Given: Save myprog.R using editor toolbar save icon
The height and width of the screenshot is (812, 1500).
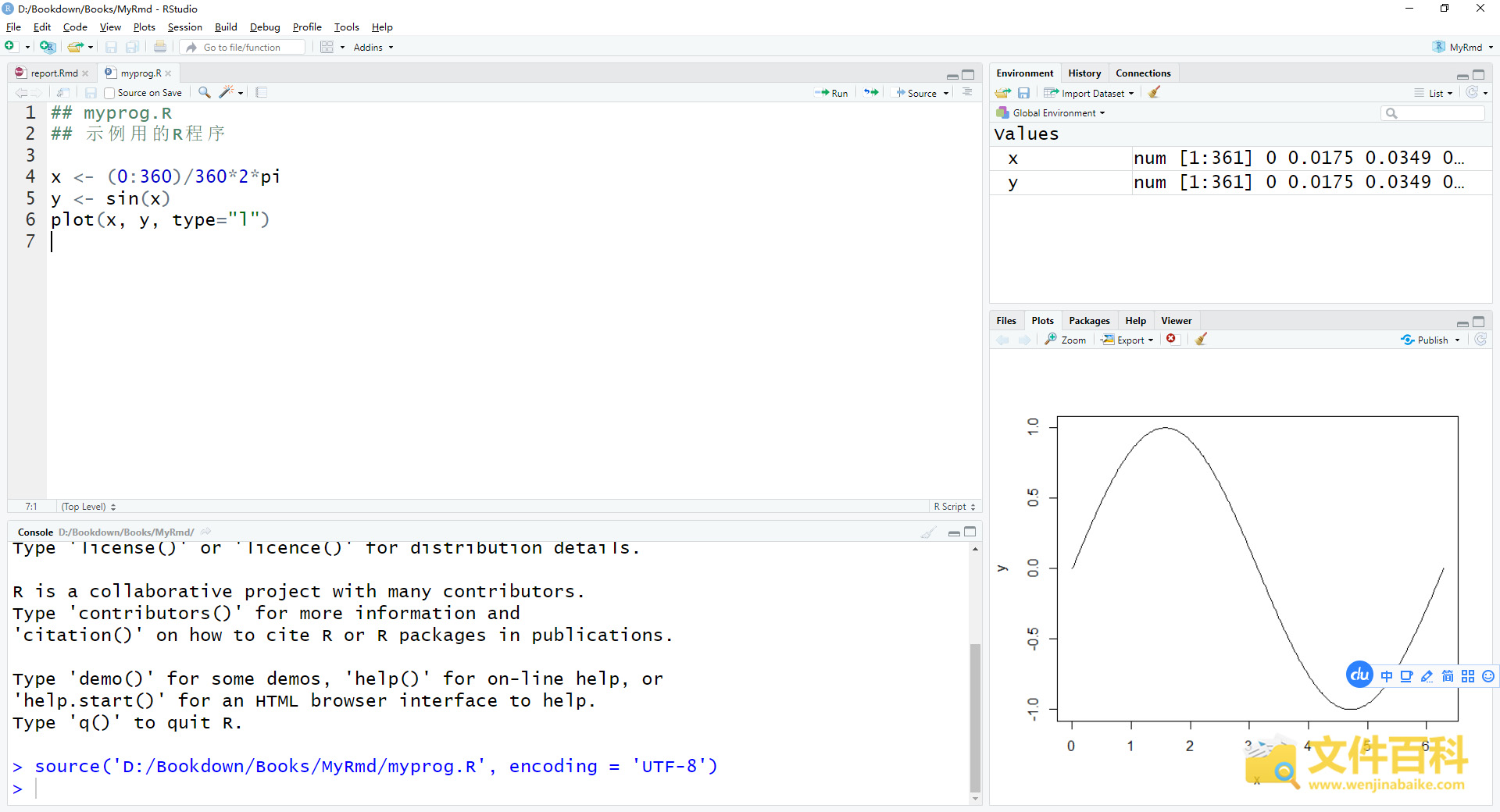Looking at the screenshot, I should click(x=91, y=92).
